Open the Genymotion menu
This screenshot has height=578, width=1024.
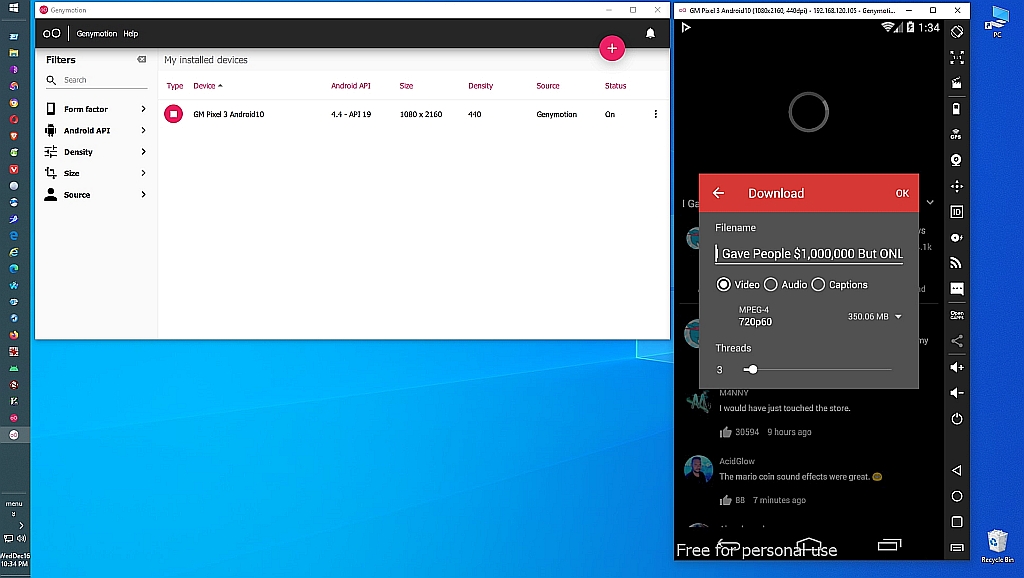[x=97, y=34]
